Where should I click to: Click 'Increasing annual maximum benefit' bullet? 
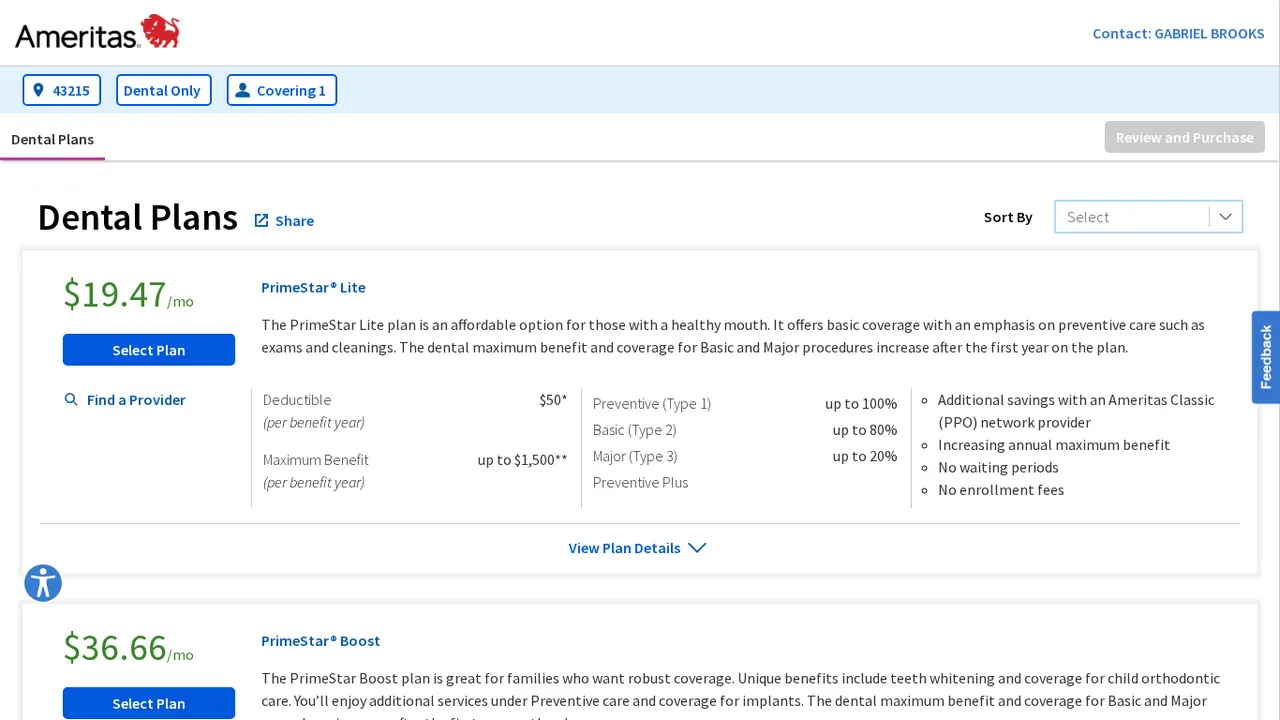[x=1054, y=445]
